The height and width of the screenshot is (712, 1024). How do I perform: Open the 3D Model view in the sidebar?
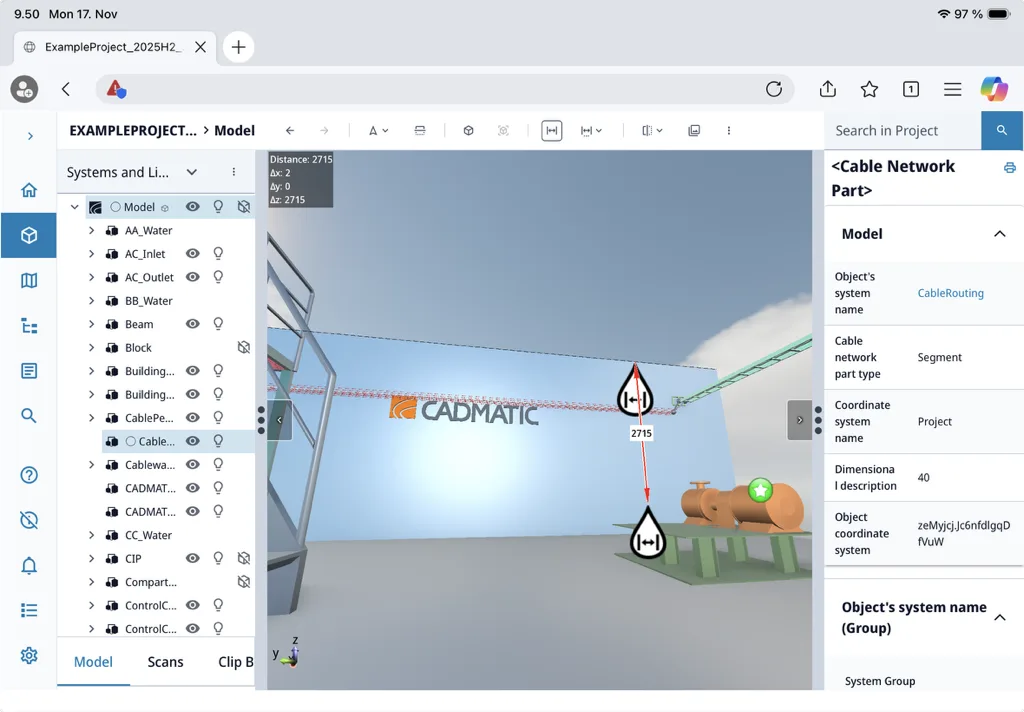tap(28, 236)
